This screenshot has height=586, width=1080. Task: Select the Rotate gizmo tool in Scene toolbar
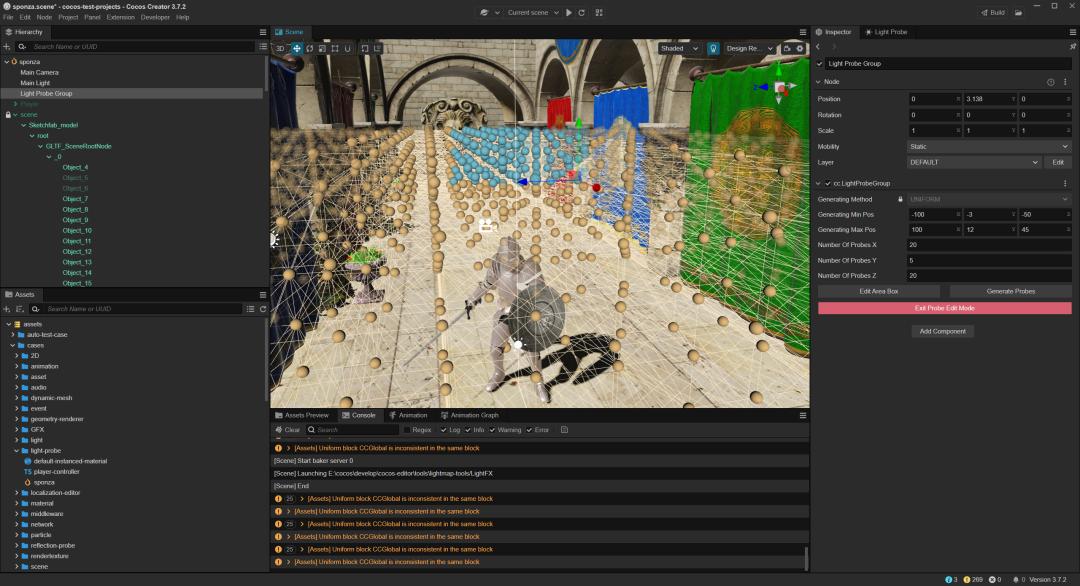tap(309, 48)
